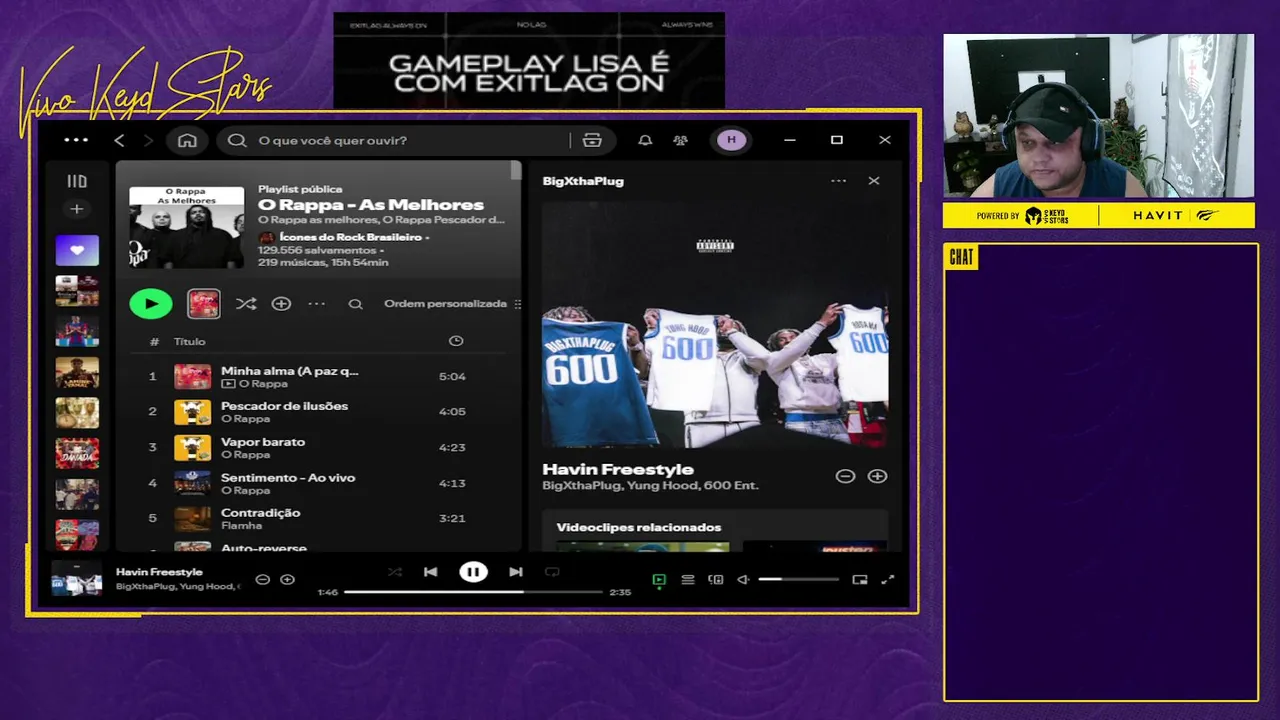Image resolution: width=1280 pixels, height=720 pixels.
Task: Open Ícones do Rock Brasileiro profile link
Action: pyautogui.click(x=351, y=237)
